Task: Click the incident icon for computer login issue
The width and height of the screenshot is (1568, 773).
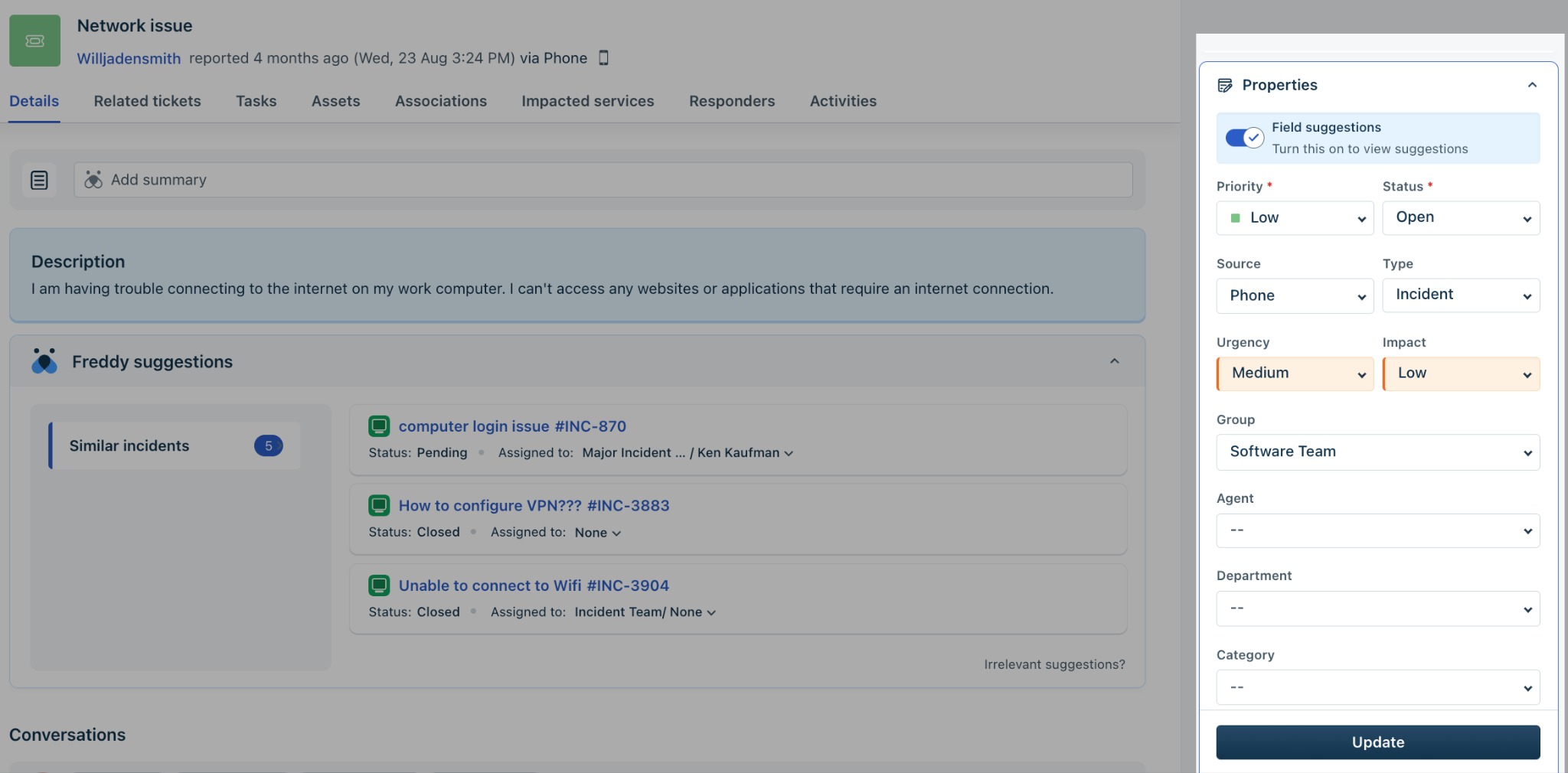Action: (x=379, y=426)
